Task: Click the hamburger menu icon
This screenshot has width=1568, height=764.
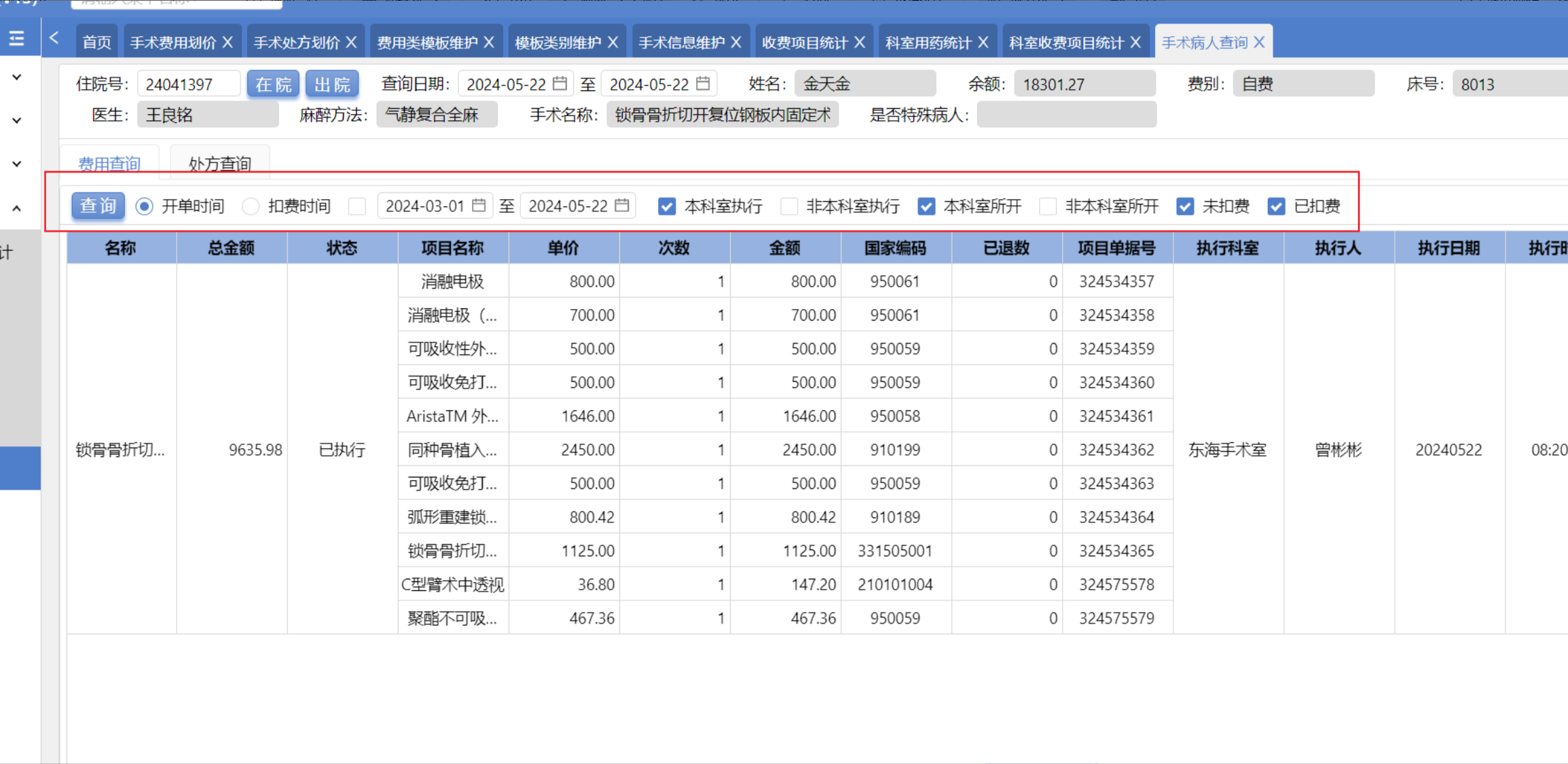Action: (x=16, y=39)
